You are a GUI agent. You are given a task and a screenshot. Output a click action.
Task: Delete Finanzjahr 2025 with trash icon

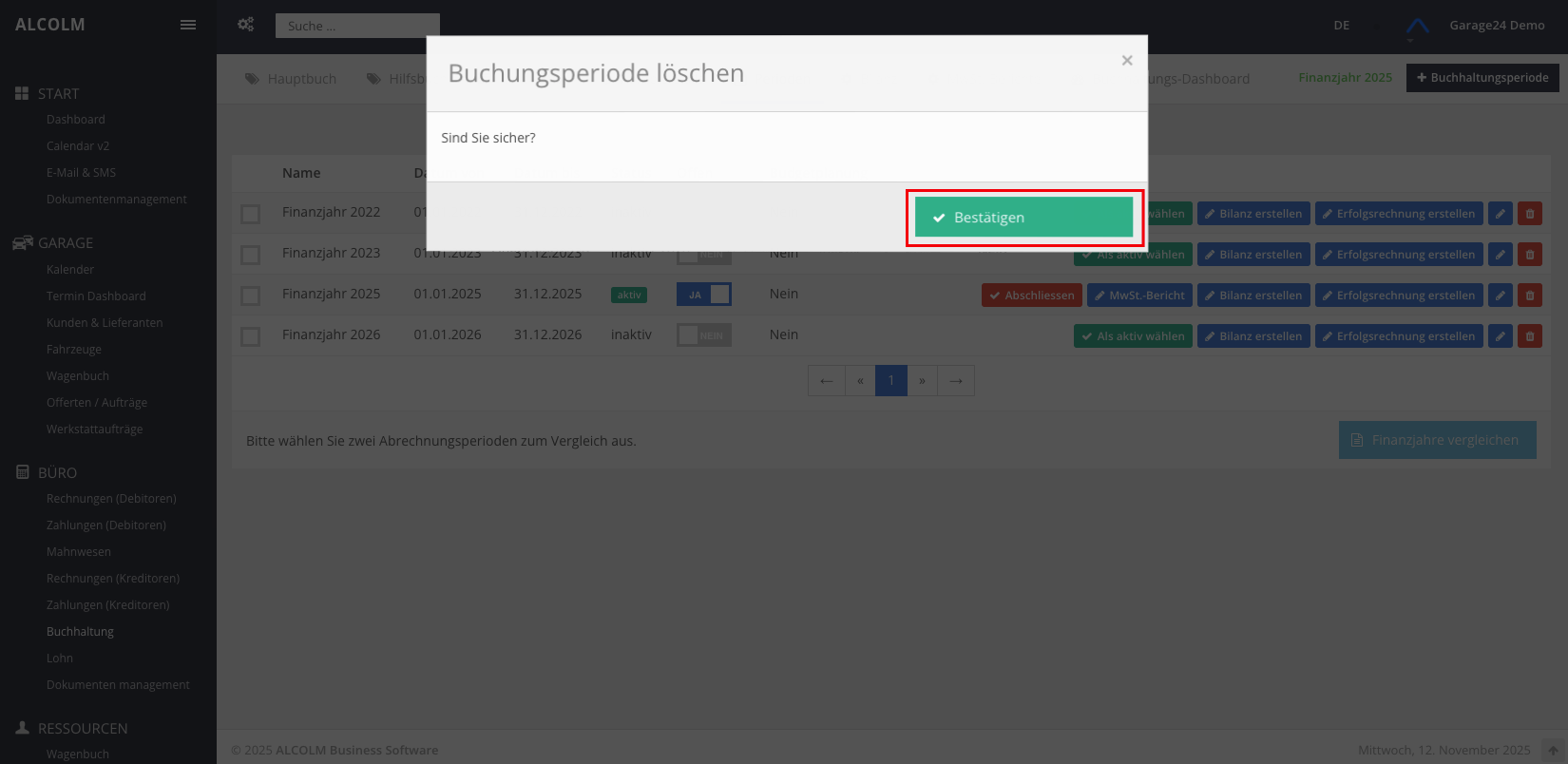1530,296
